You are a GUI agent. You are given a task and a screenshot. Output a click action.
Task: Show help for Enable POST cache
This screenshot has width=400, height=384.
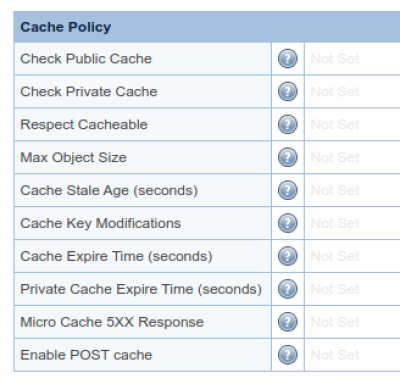pyautogui.click(x=288, y=355)
